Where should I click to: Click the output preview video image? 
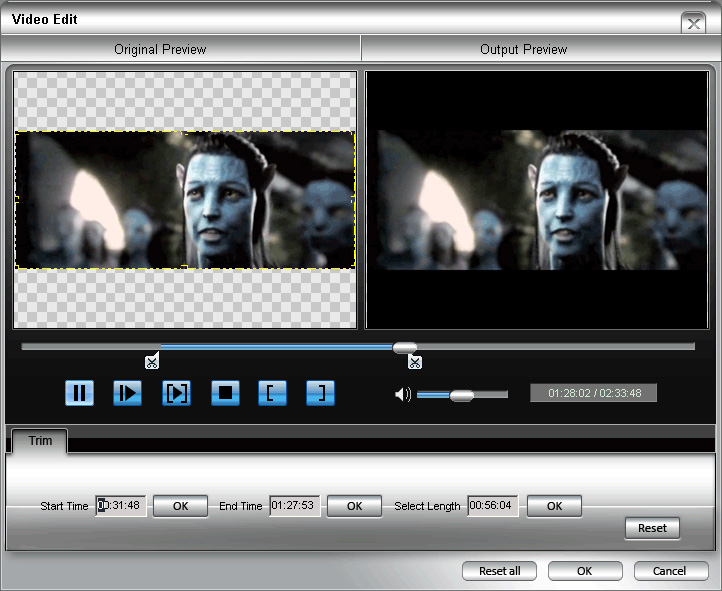tap(538, 200)
